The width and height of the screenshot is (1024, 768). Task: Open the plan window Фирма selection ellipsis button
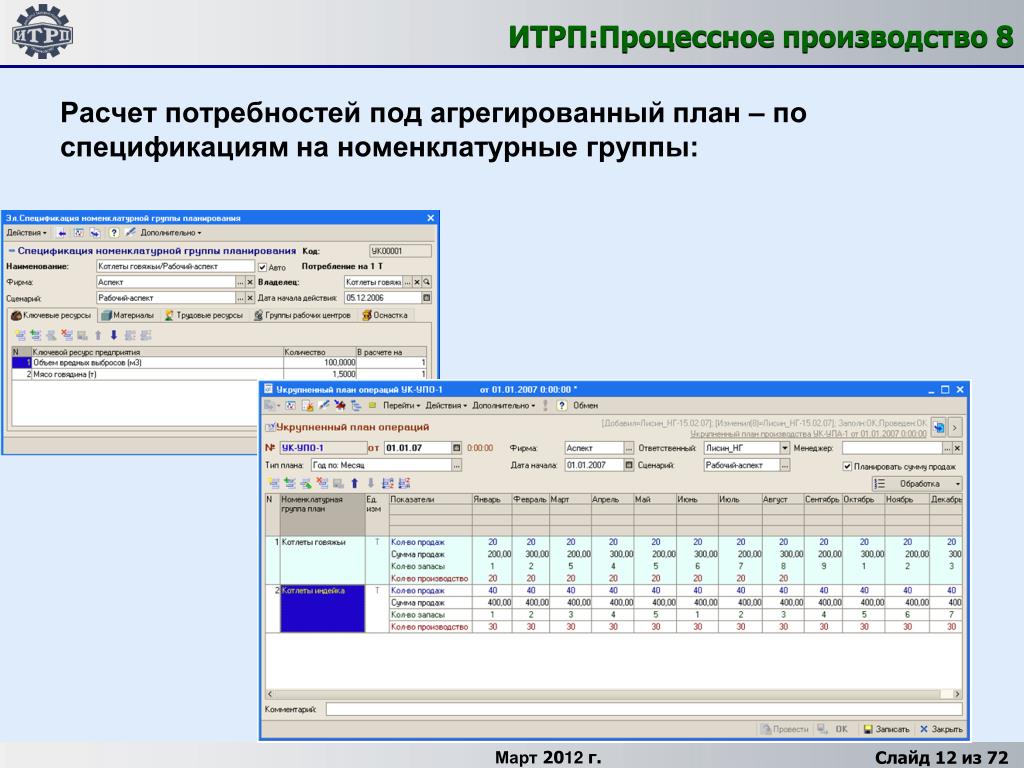tap(629, 448)
